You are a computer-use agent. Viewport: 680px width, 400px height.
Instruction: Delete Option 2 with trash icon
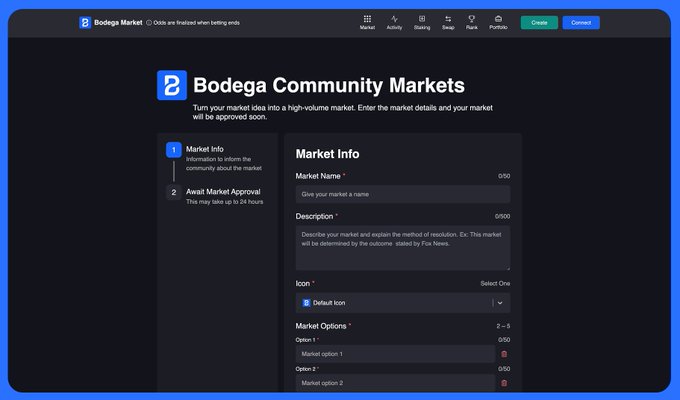[x=504, y=383]
